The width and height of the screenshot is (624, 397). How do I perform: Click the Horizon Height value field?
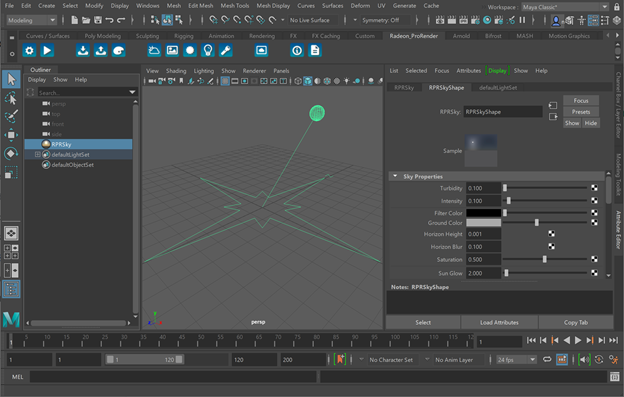pyautogui.click(x=483, y=234)
